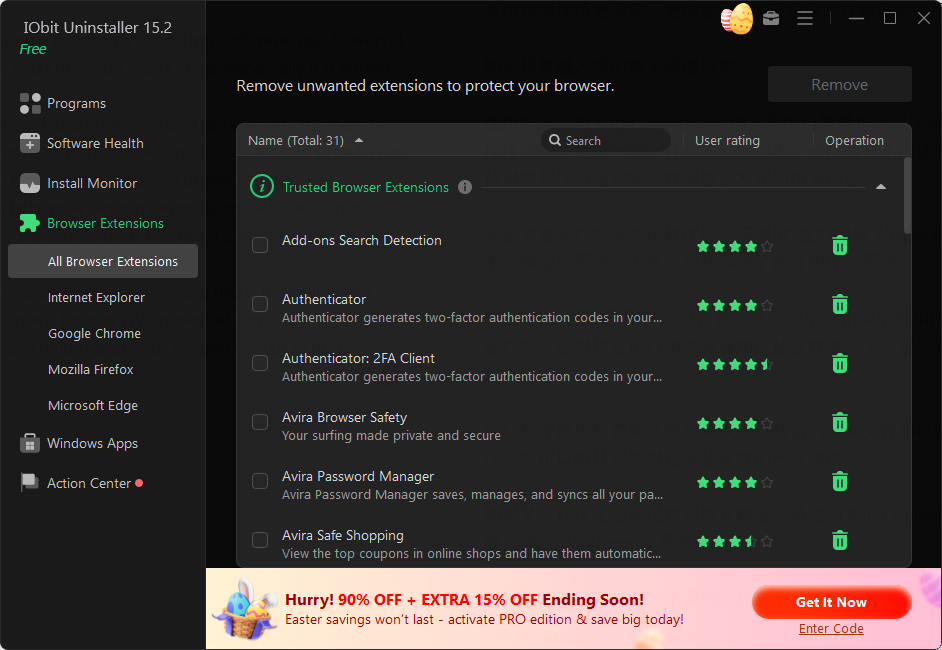
Task: Switch to Mozilla Firefox extensions
Action: 91,369
